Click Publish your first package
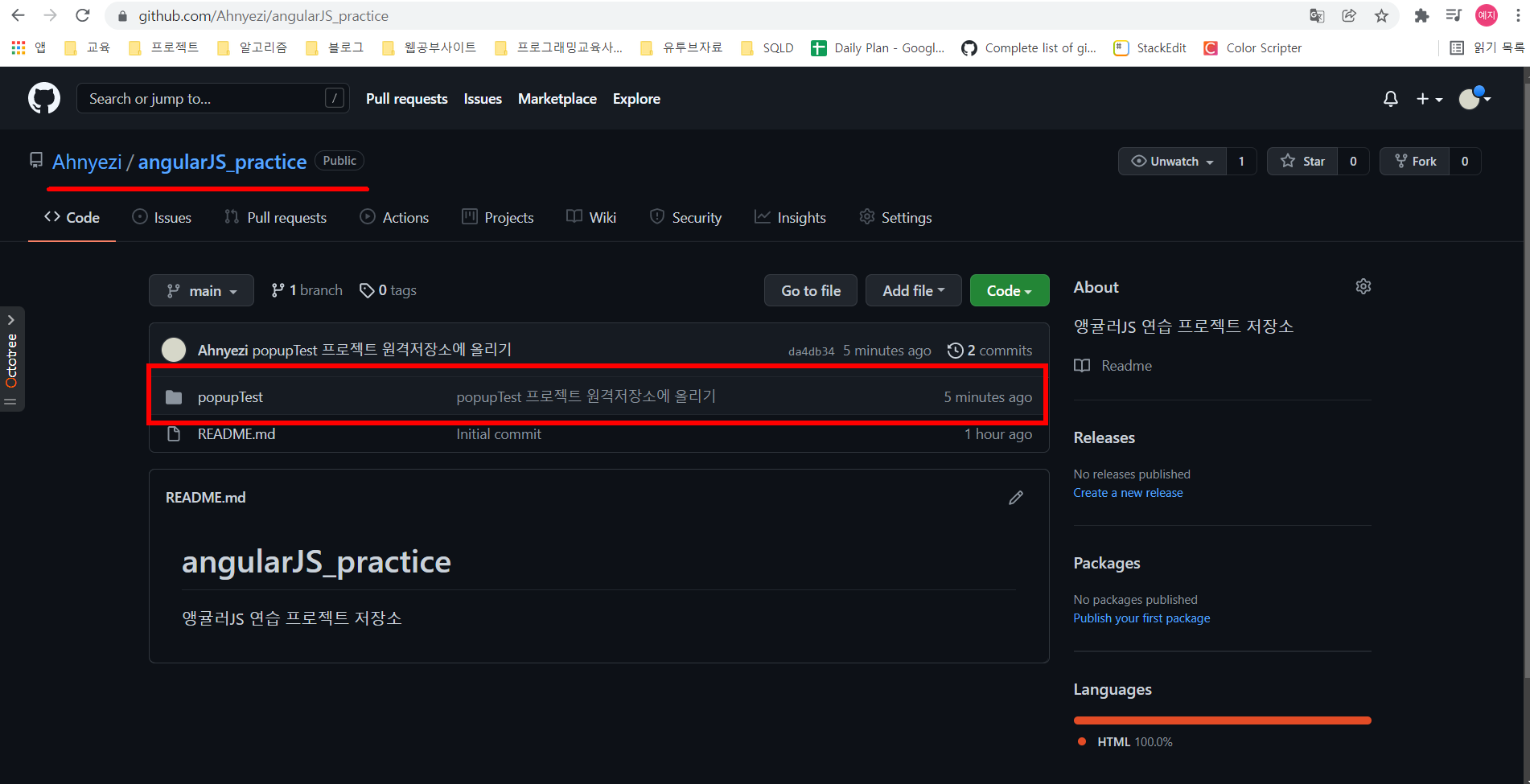 click(x=1141, y=618)
